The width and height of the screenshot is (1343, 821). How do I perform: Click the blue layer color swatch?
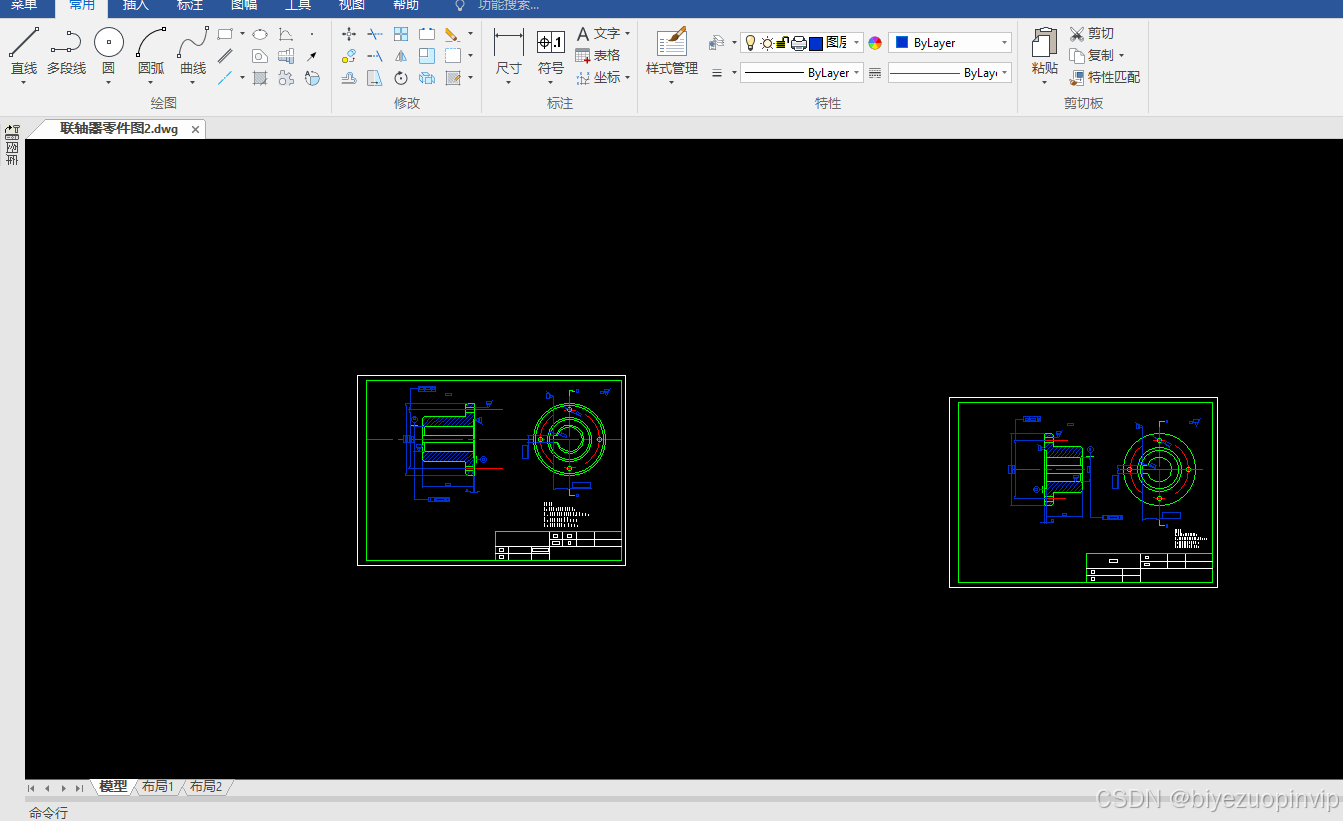pos(816,43)
